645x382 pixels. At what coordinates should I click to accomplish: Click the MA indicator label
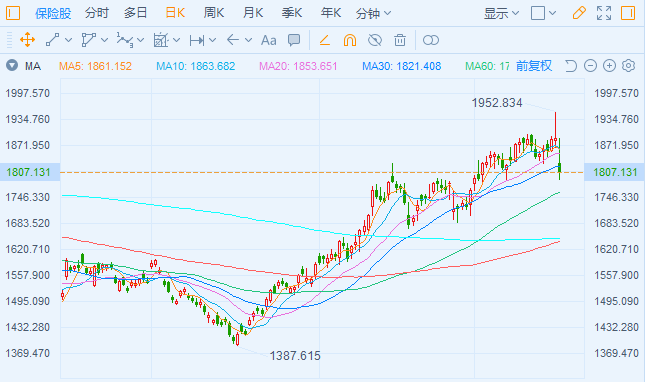(32, 66)
